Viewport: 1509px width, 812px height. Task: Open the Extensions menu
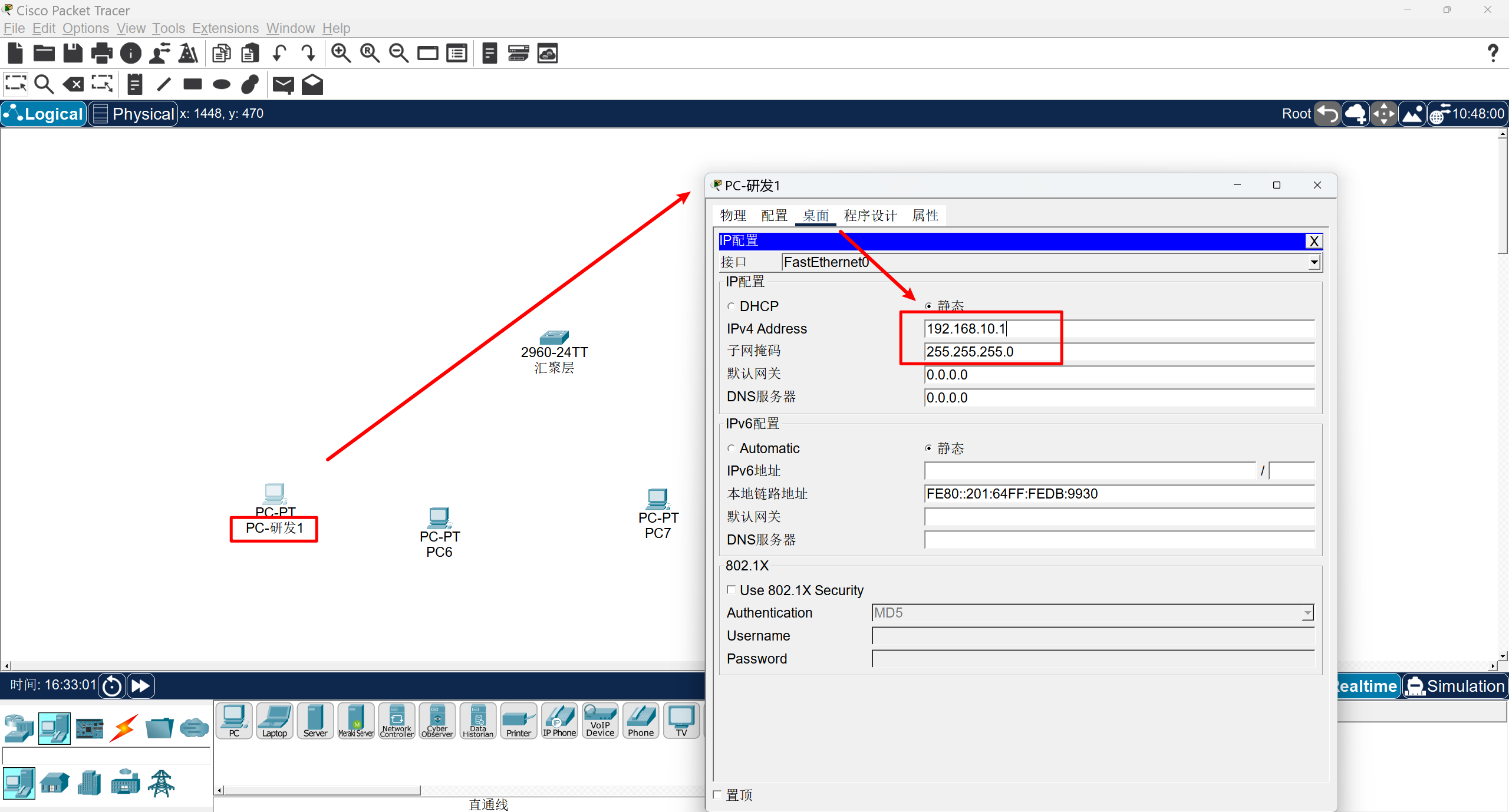coord(225,28)
